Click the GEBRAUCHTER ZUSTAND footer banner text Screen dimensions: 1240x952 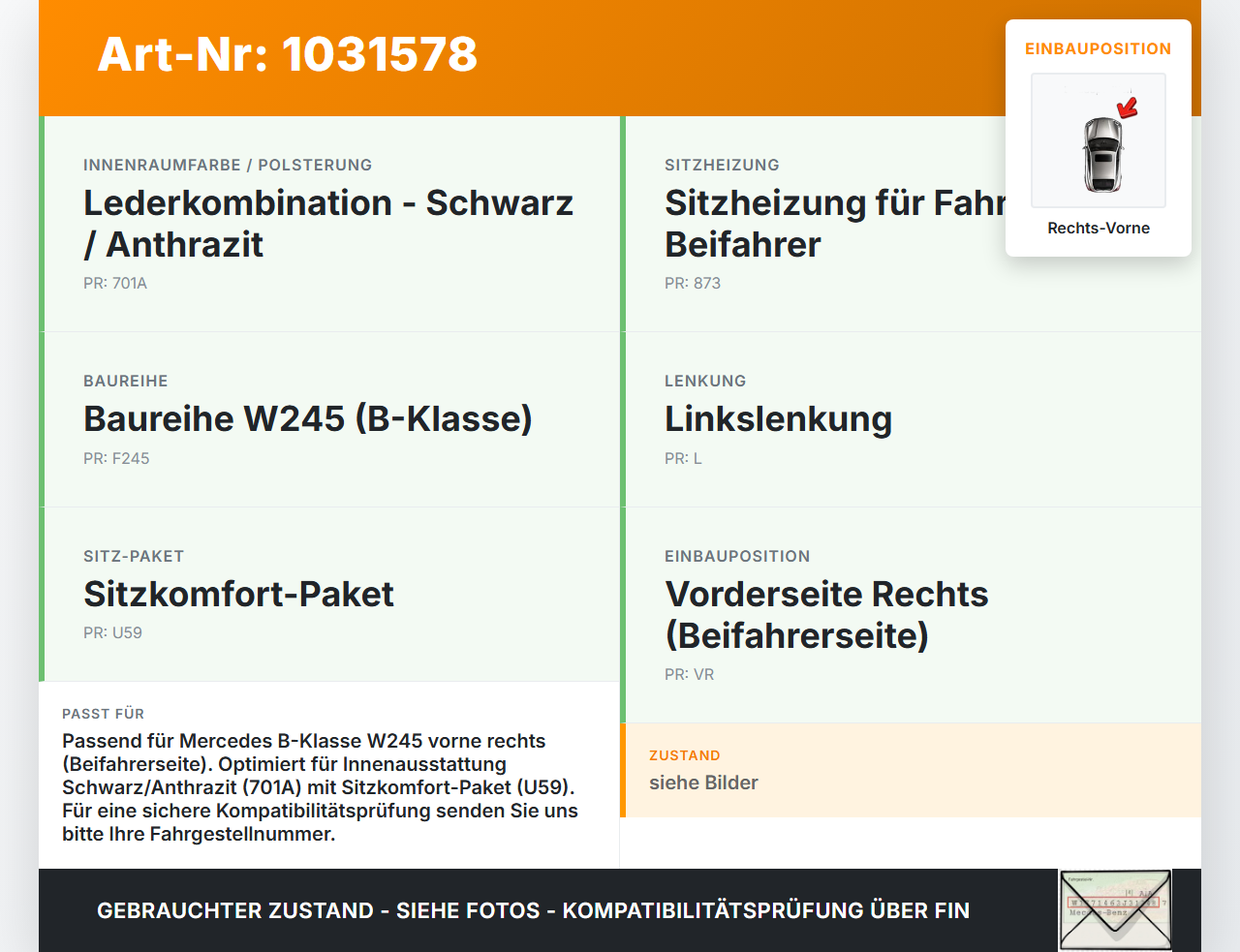(x=533, y=910)
